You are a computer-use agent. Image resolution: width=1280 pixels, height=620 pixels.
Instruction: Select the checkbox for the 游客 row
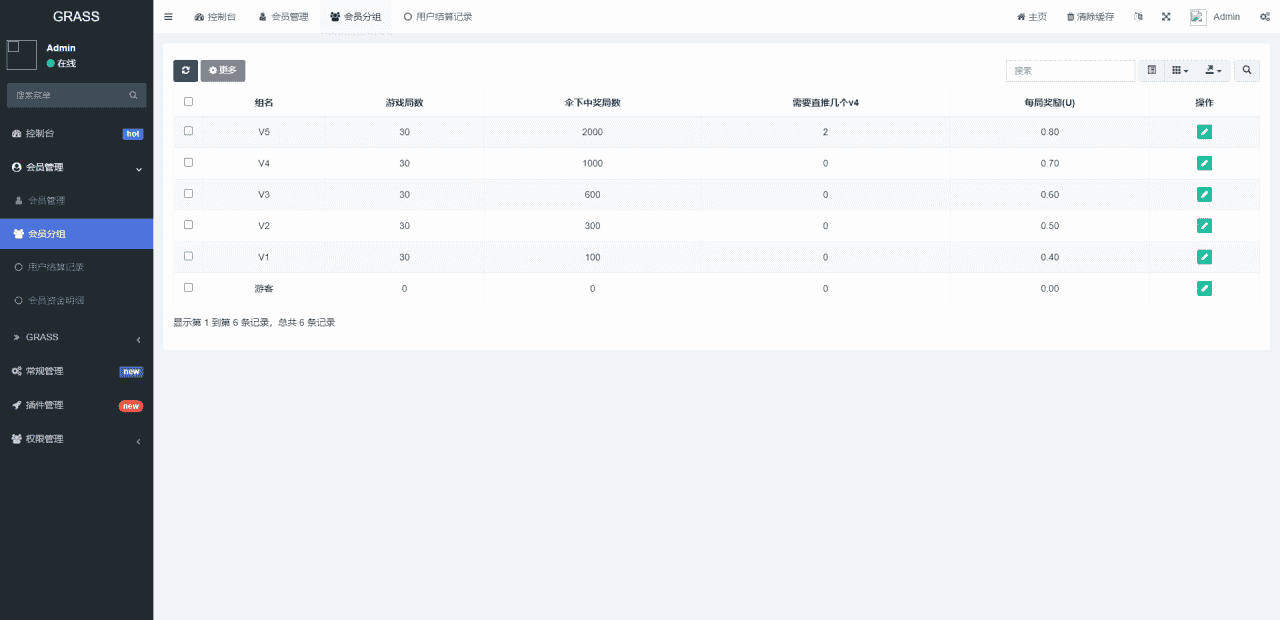tap(188, 287)
